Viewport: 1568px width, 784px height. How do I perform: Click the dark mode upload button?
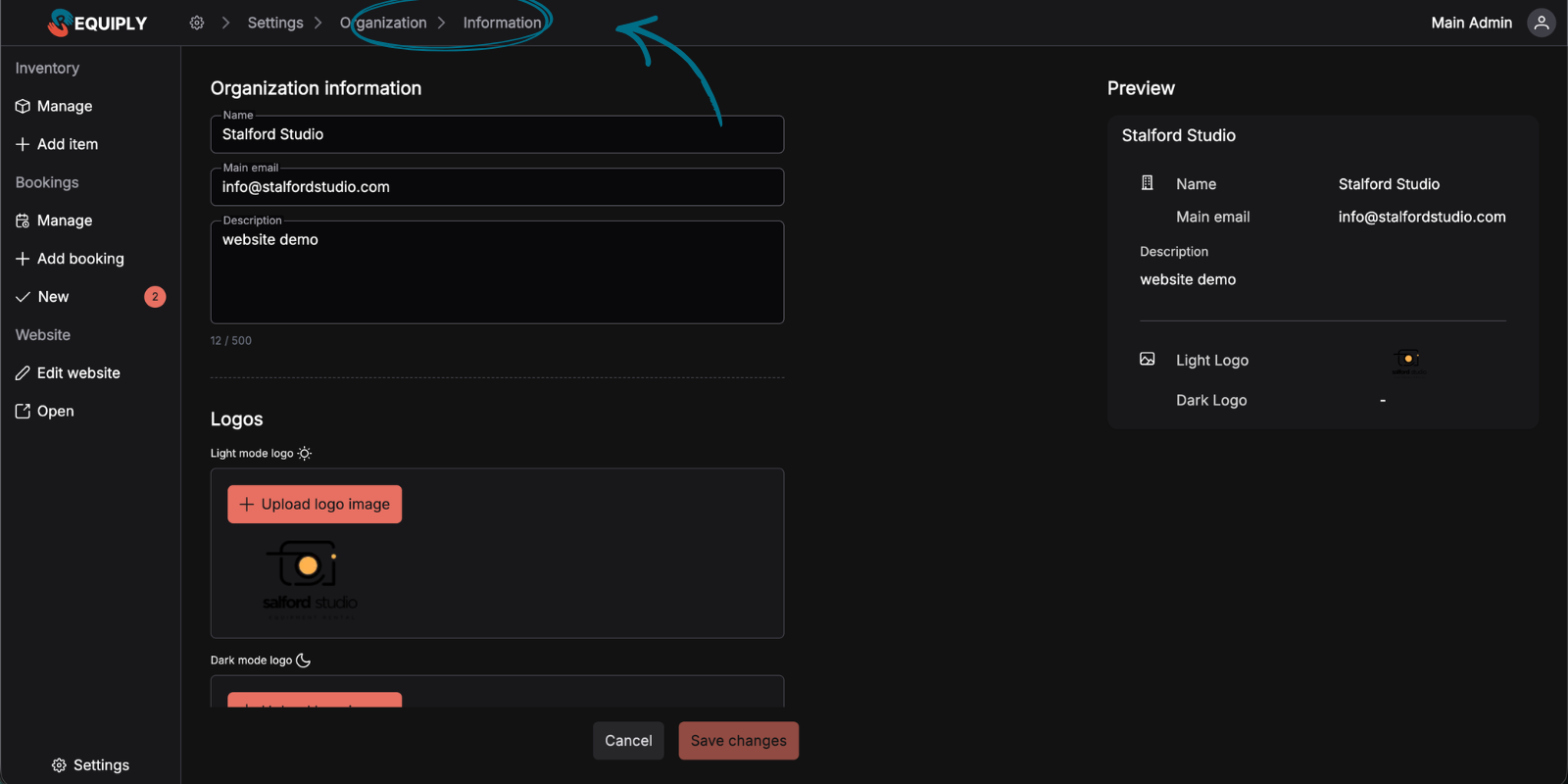(315, 700)
